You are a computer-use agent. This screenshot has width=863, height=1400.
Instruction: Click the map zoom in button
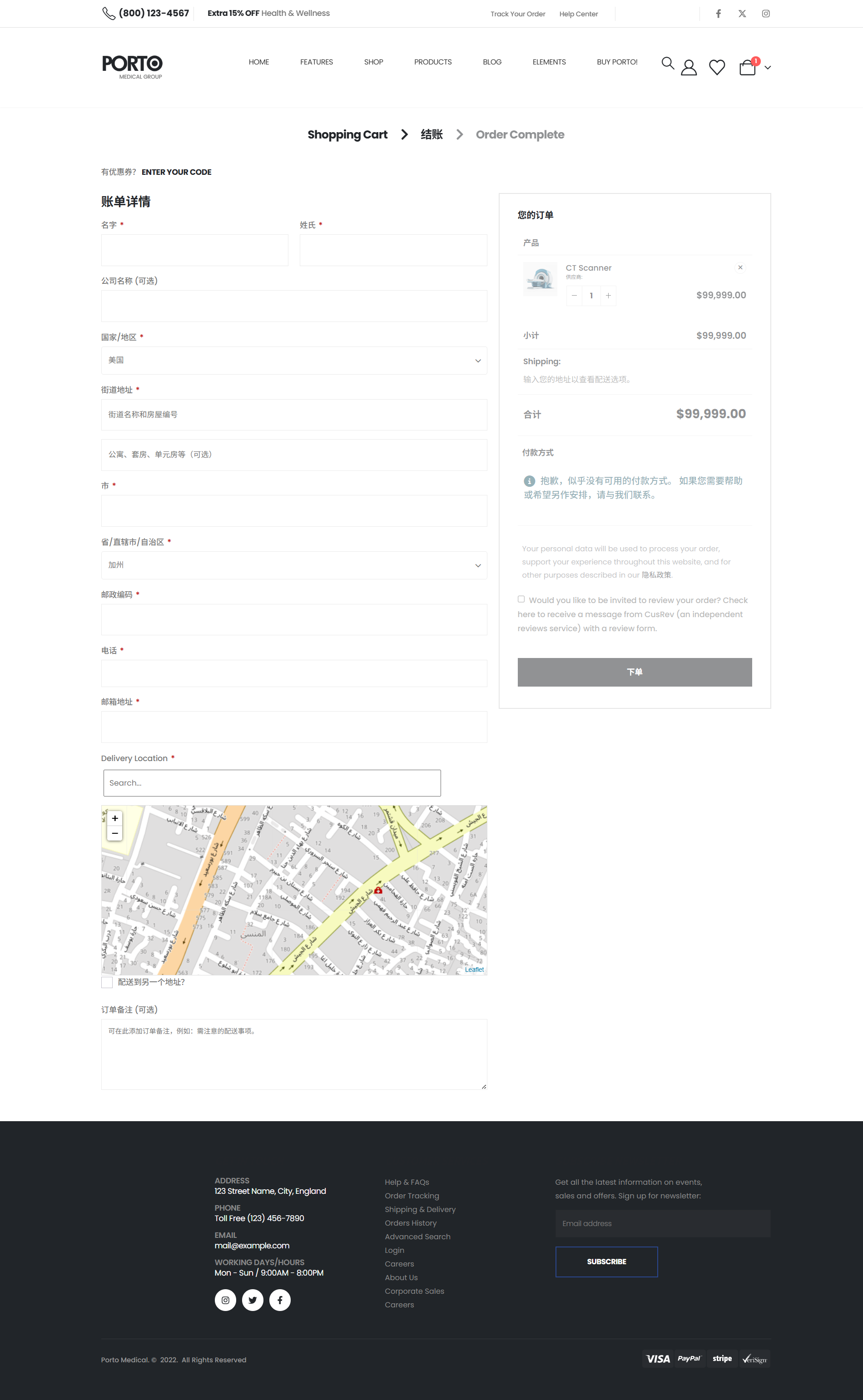click(x=115, y=818)
